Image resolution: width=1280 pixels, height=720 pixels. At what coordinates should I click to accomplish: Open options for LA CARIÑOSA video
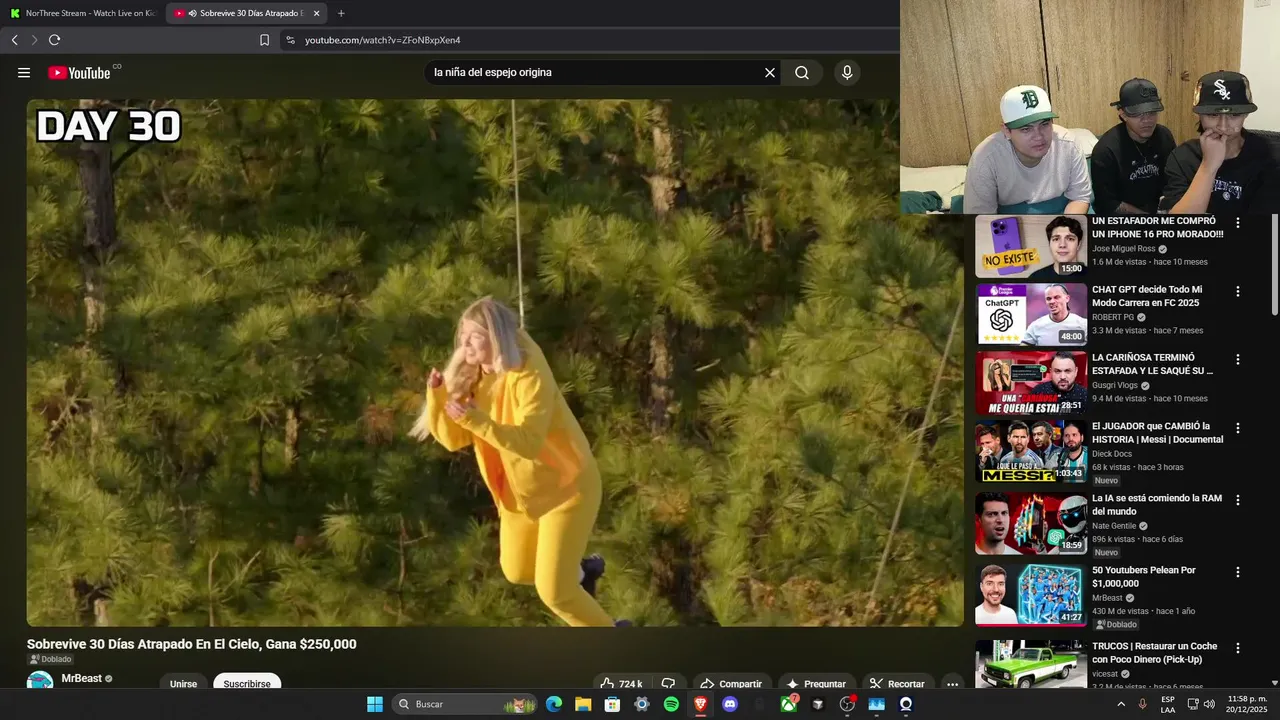(x=1238, y=359)
